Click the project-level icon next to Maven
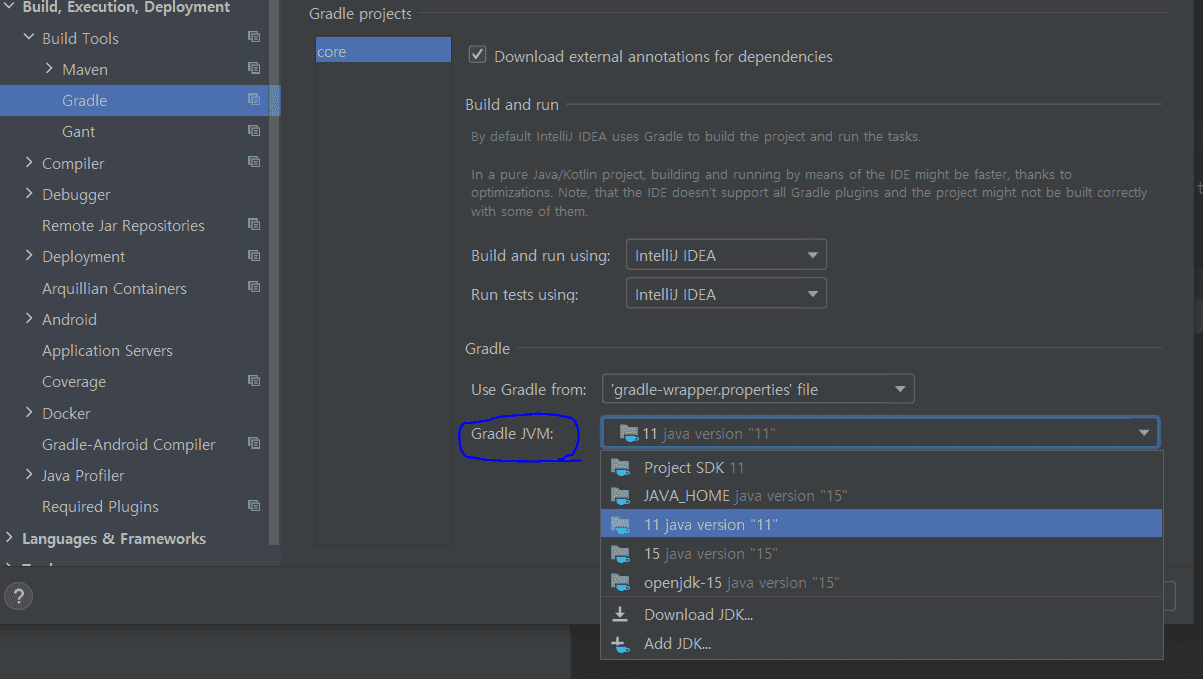 254,68
